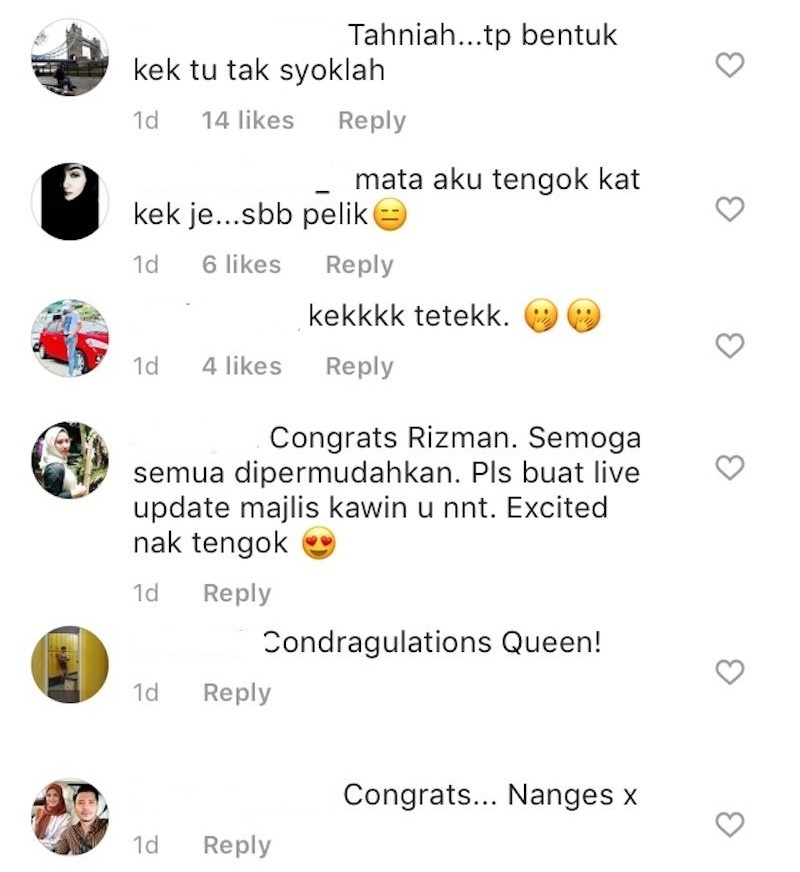Tap heart on 'mata aku tengok' comment
The width and height of the screenshot is (800, 872).
click(729, 209)
